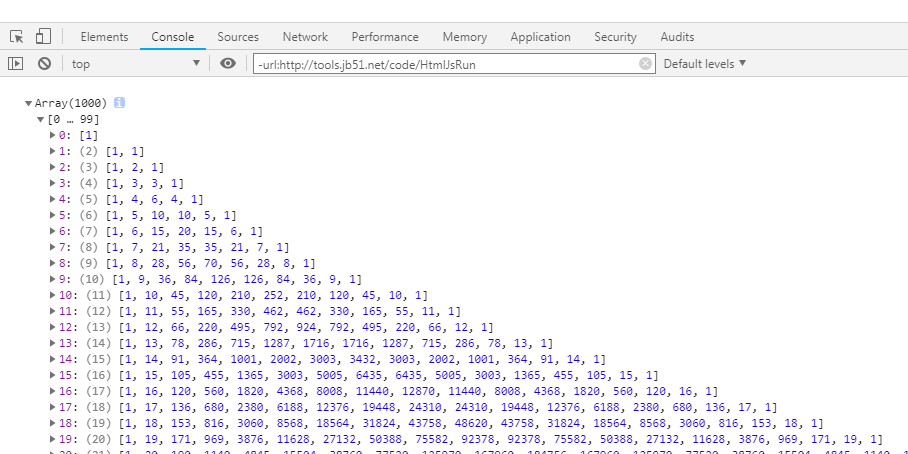
Task: Select the Memory tab
Action: coord(464,36)
